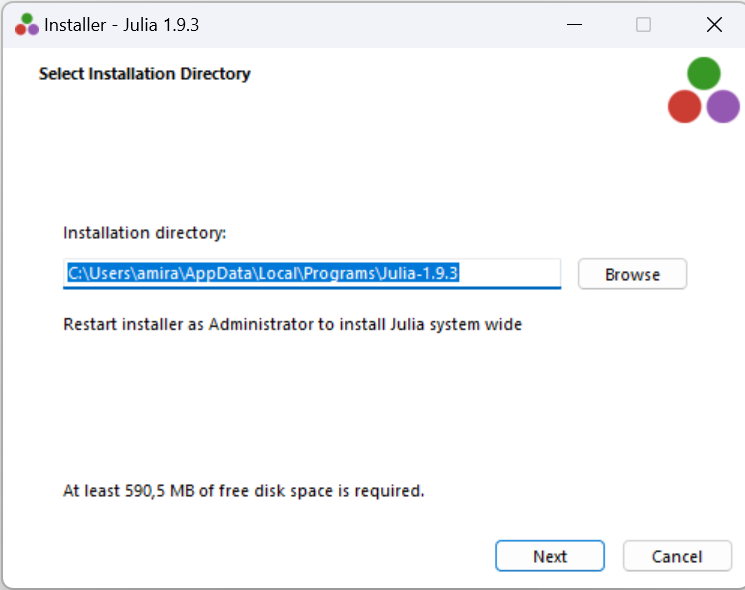Minimize the Julia installer window
The width and height of the screenshot is (745, 590).
pos(573,25)
